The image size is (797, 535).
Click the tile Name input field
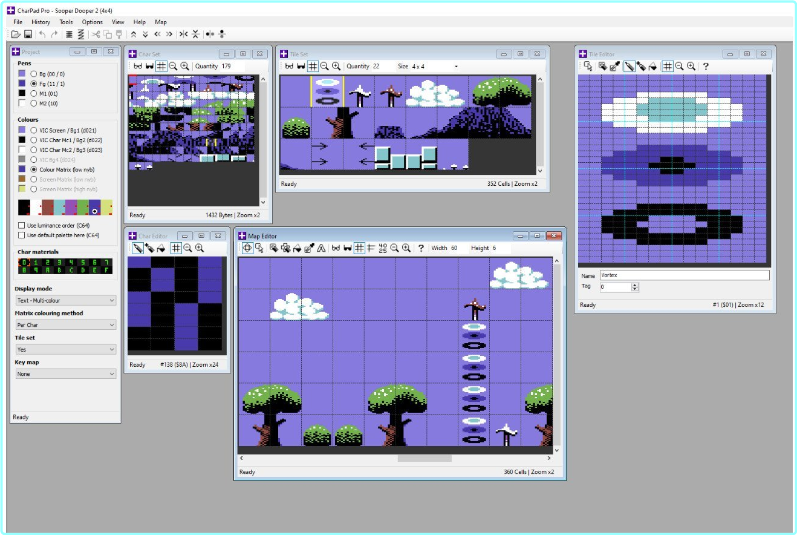685,275
